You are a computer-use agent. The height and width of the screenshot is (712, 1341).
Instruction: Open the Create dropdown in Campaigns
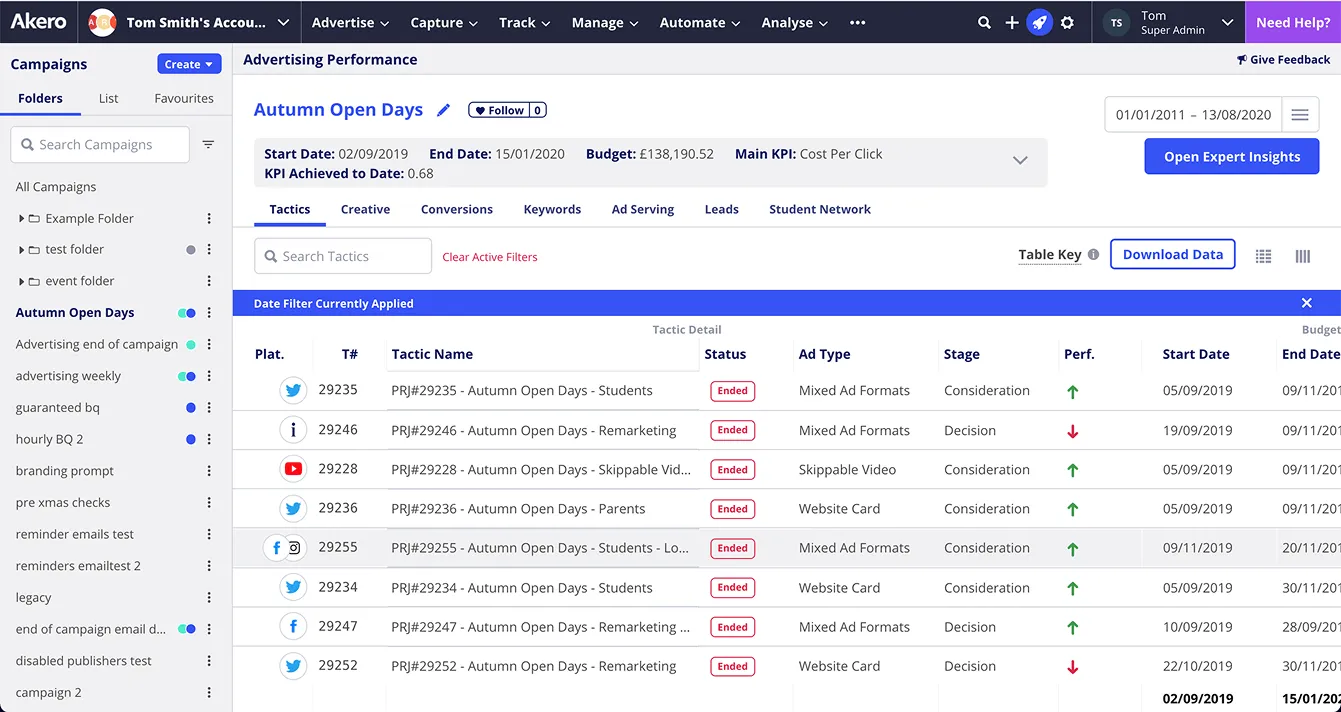pos(188,64)
